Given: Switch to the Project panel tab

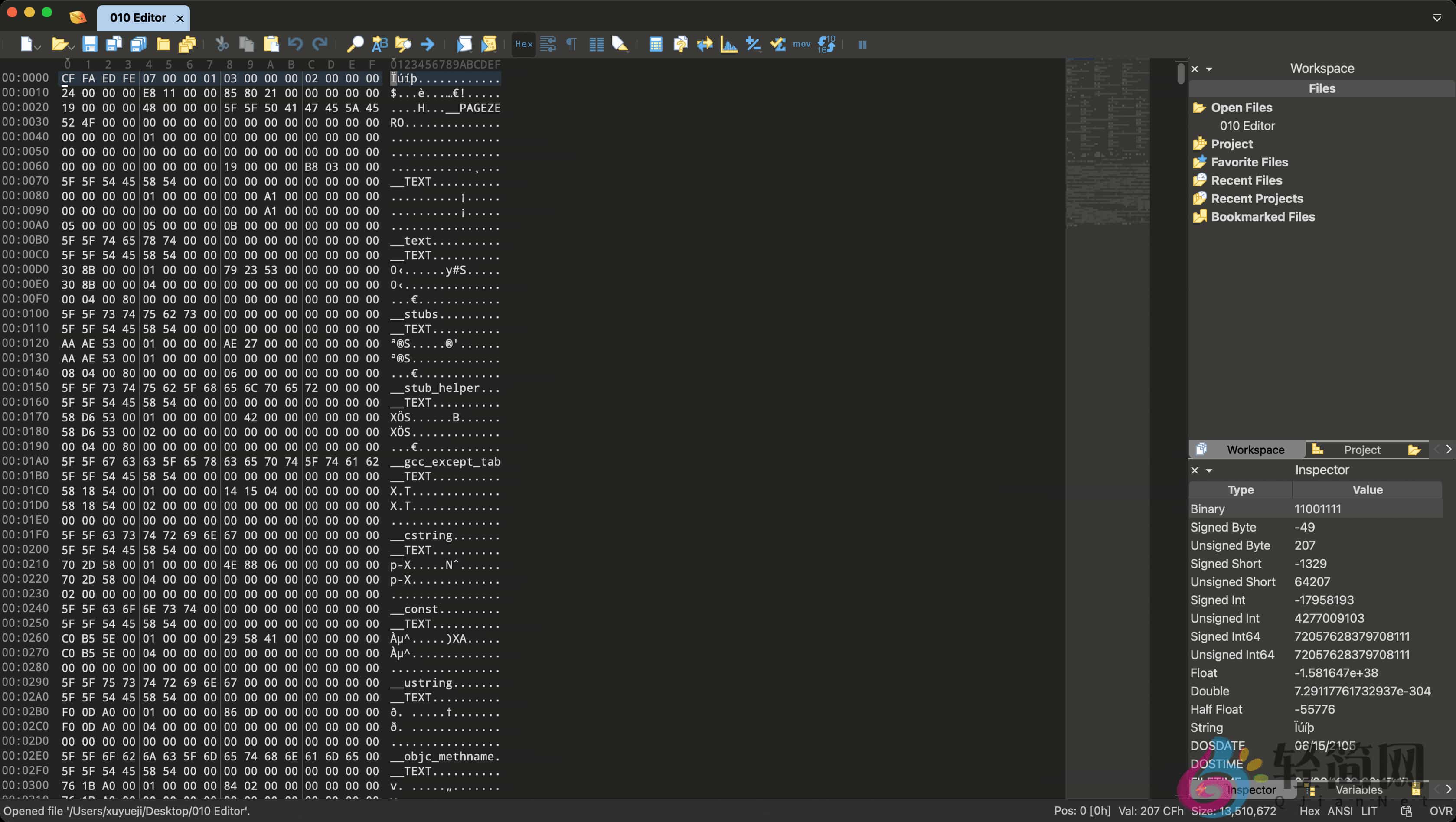Looking at the screenshot, I should (1362, 450).
